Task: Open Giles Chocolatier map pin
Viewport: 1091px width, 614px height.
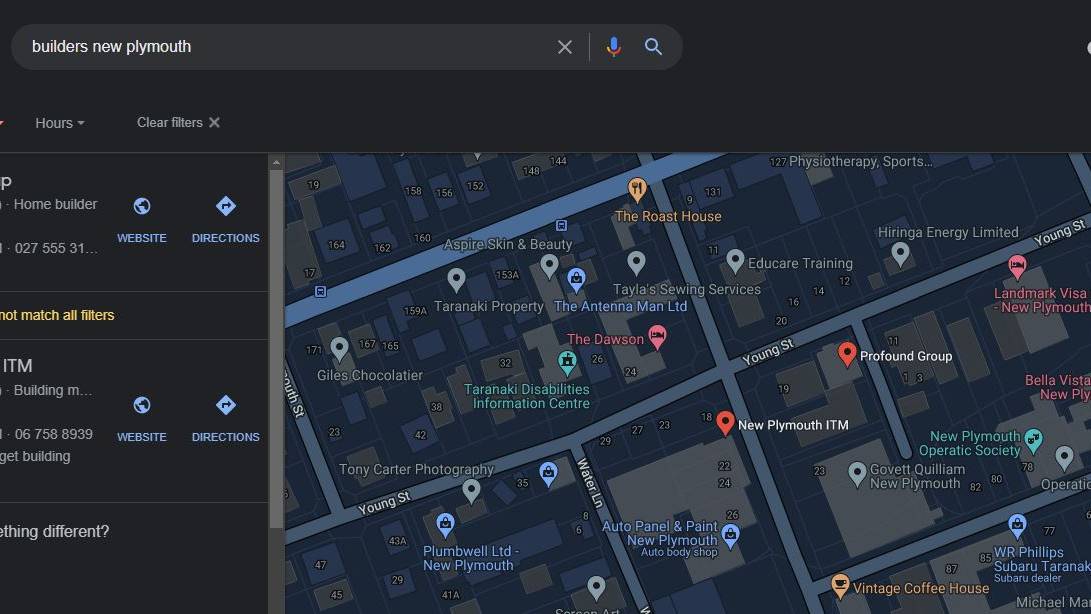Action: click(339, 348)
